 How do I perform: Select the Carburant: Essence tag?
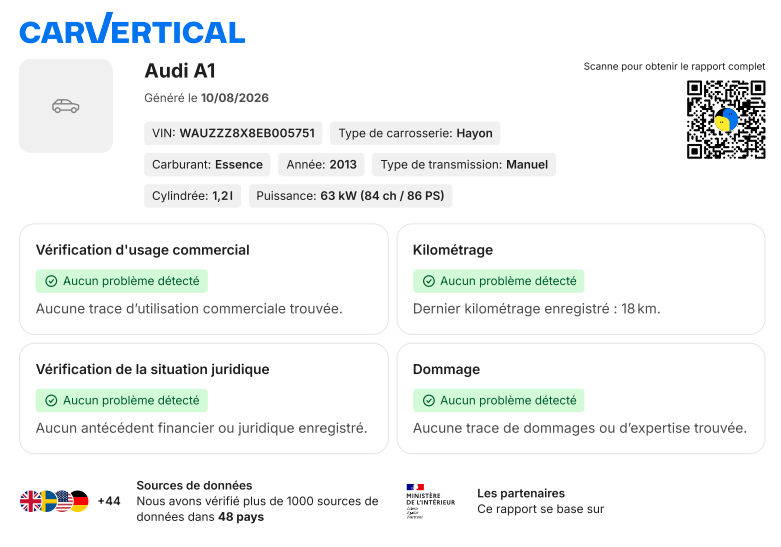tap(207, 165)
